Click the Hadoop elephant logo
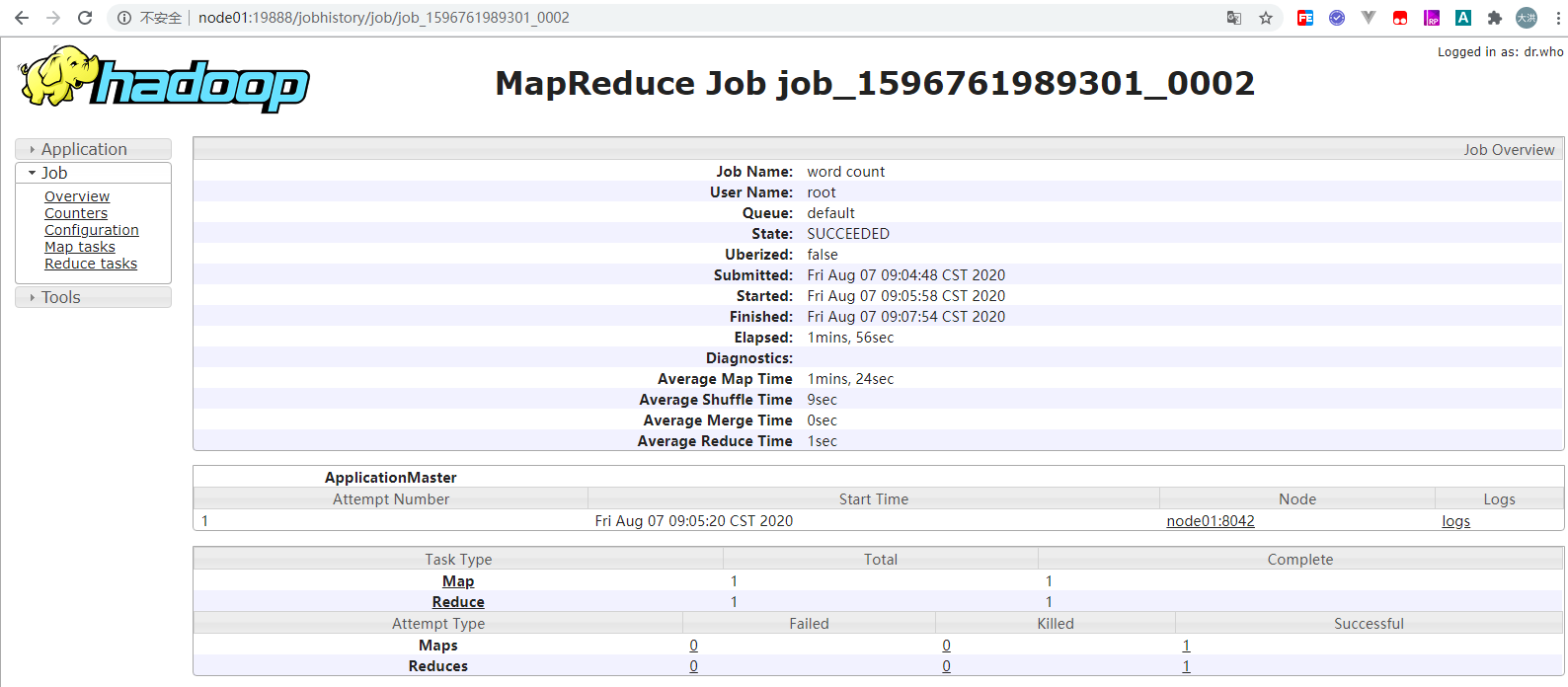Image resolution: width=1568 pixels, height=687 pixels. point(164,79)
